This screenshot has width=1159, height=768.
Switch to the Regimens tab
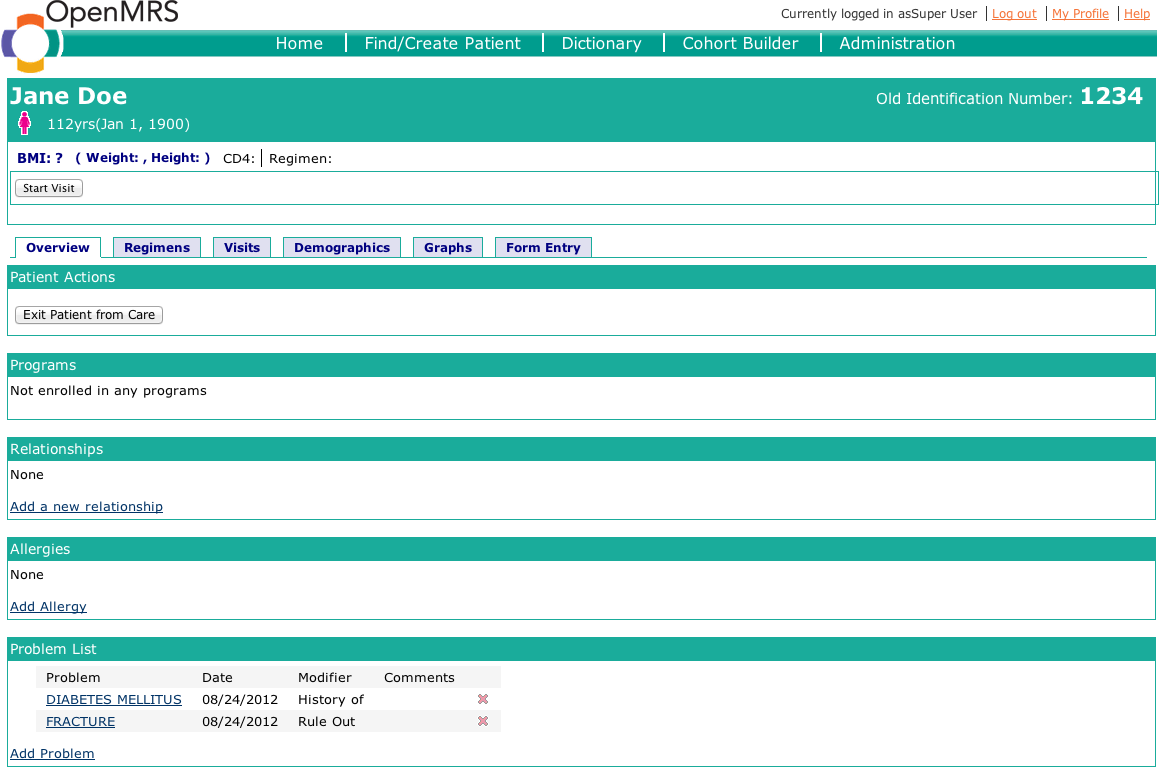point(157,248)
